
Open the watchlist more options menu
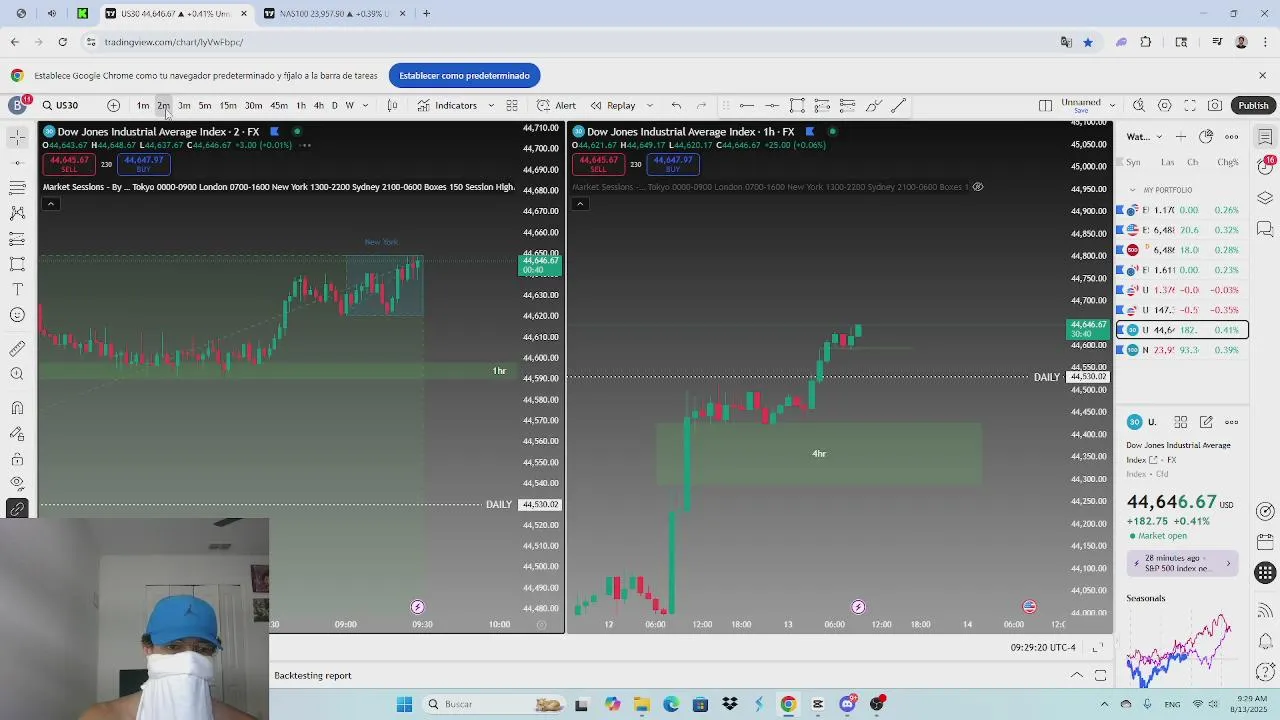pyautogui.click(x=1232, y=137)
